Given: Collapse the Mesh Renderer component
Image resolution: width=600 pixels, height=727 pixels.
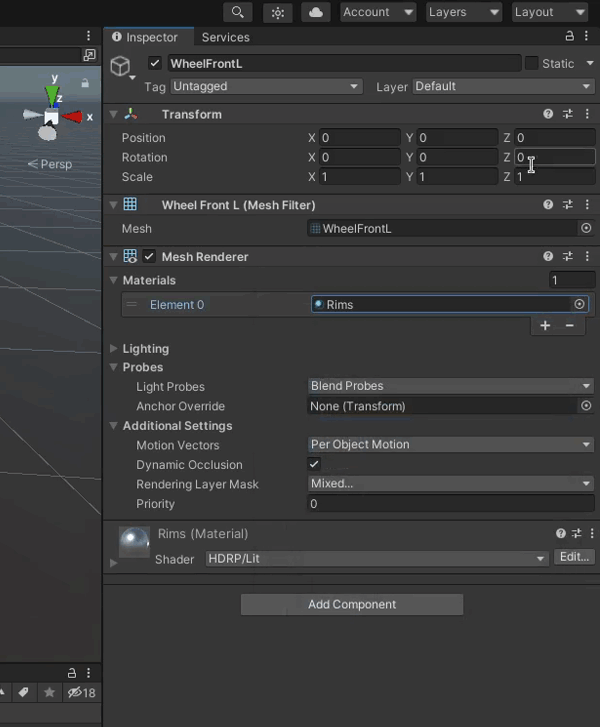Looking at the screenshot, I should pyautogui.click(x=114, y=256).
